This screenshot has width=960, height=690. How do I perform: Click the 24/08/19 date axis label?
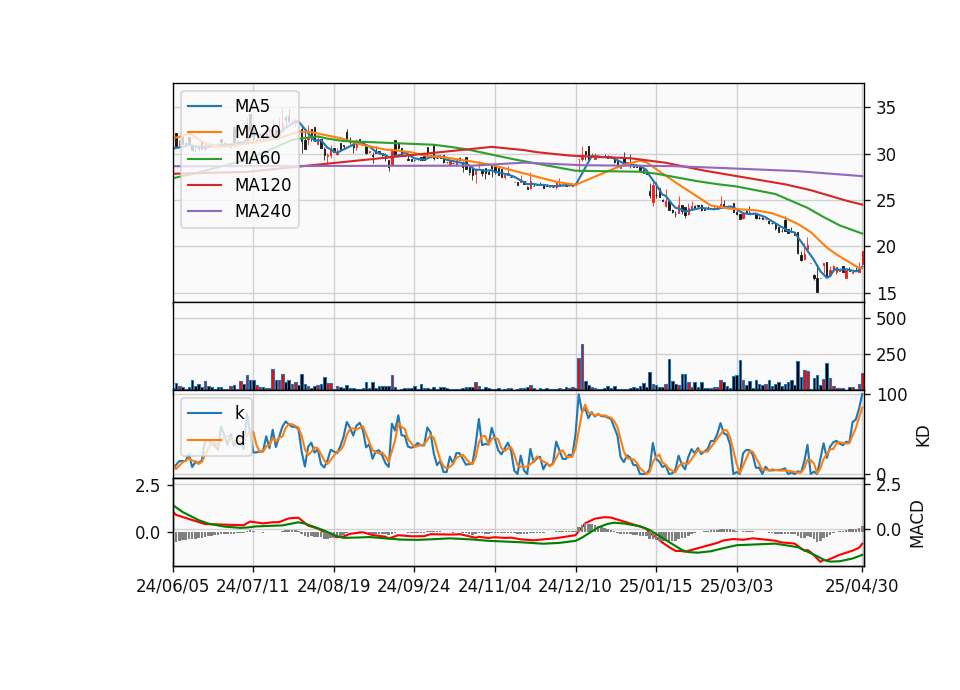[x=334, y=586]
